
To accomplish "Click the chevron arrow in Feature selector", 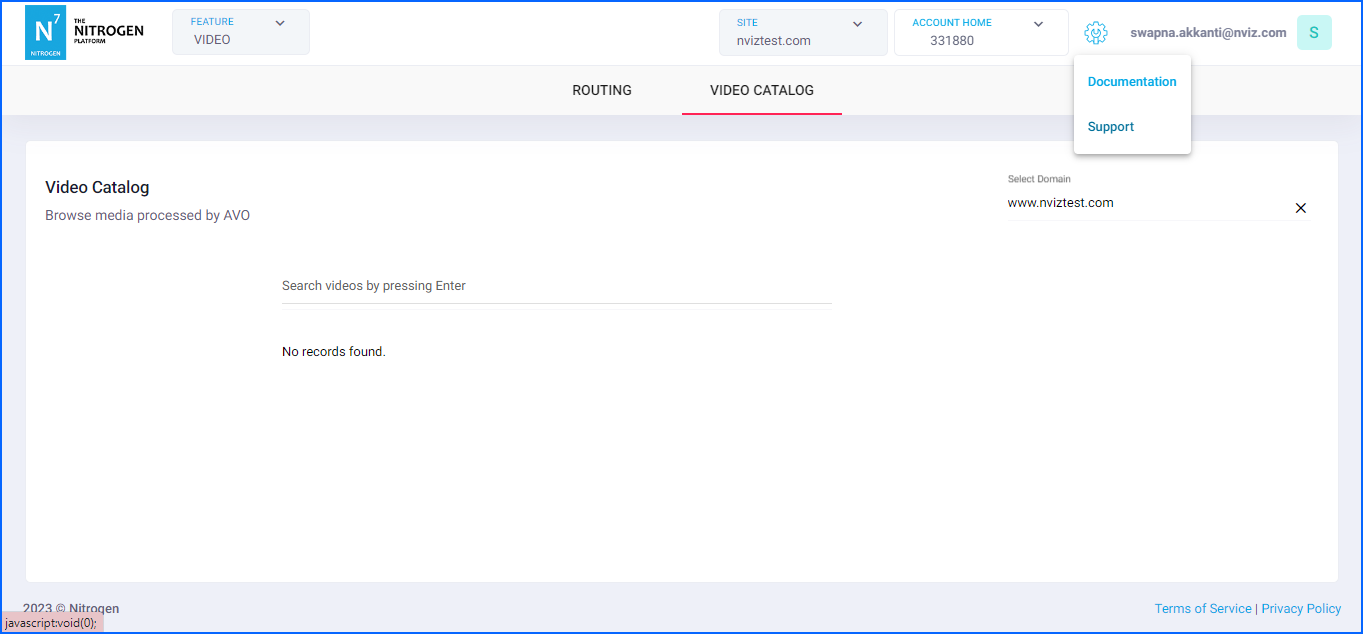I will pyautogui.click(x=280, y=23).
